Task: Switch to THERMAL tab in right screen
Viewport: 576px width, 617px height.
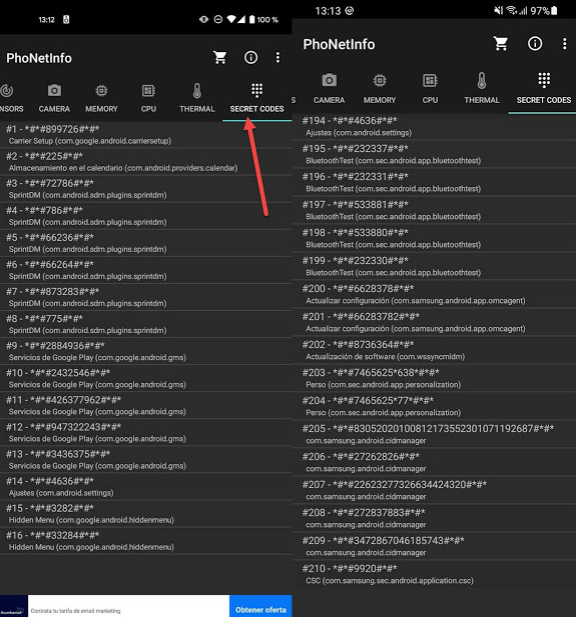Action: pyautogui.click(x=482, y=89)
